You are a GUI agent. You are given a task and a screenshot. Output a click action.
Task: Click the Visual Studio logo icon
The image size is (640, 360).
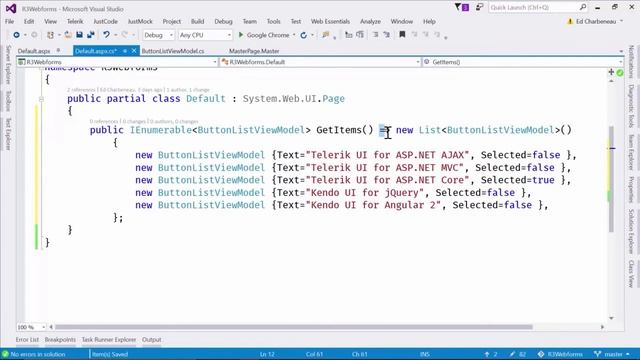11,8
